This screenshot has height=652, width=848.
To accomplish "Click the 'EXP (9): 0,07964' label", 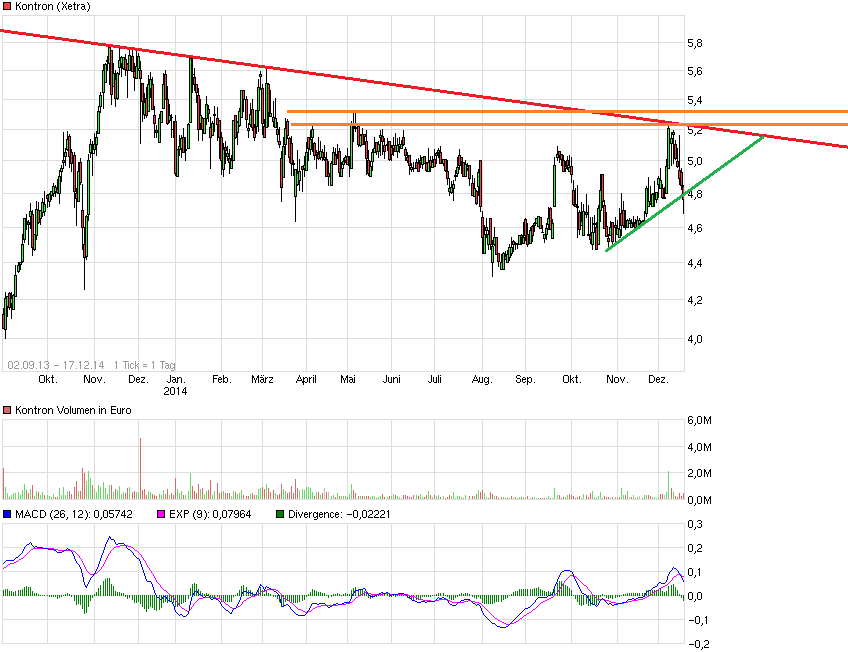I will click(x=210, y=514).
